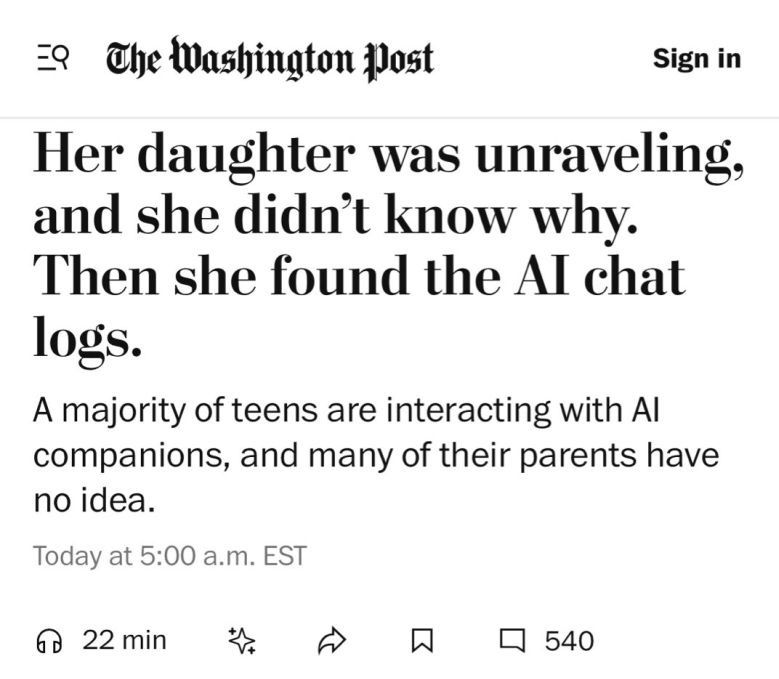Click the "Today at 5:00 a.m. EST" timestamp
The width and height of the screenshot is (779, 679).
click(169, 555)
